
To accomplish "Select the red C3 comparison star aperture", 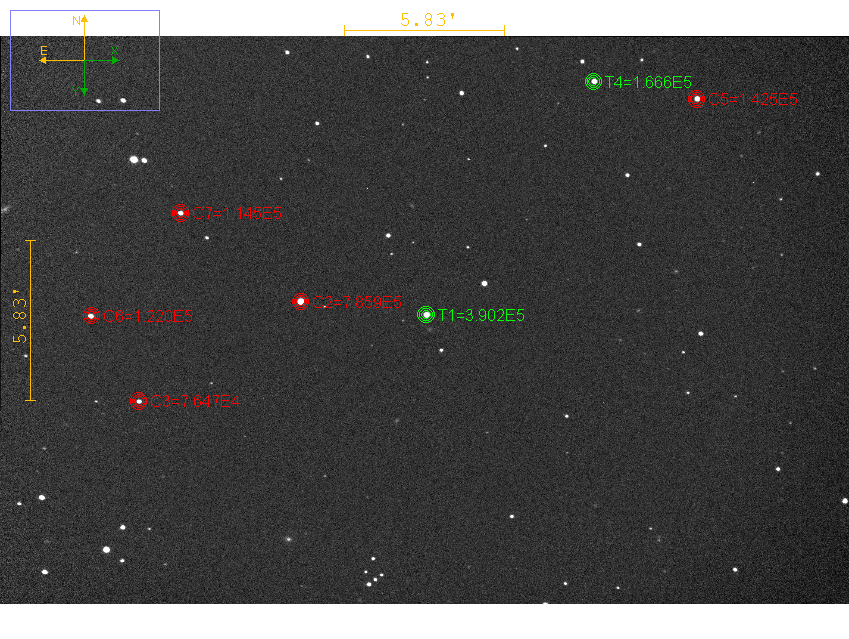I will click(138, 401).
